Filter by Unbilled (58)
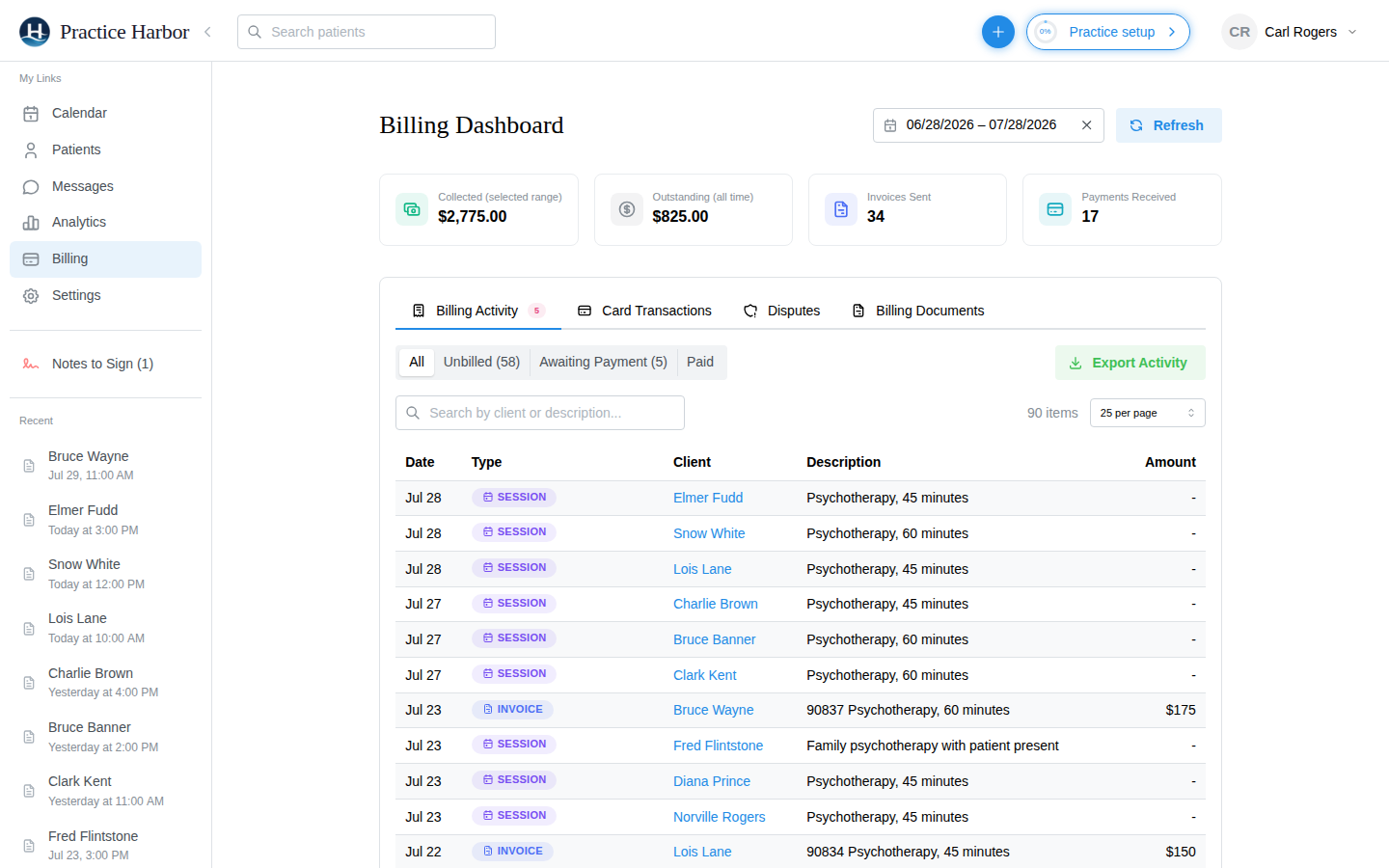Viewport: 1389px width, 868px height. 481,363
